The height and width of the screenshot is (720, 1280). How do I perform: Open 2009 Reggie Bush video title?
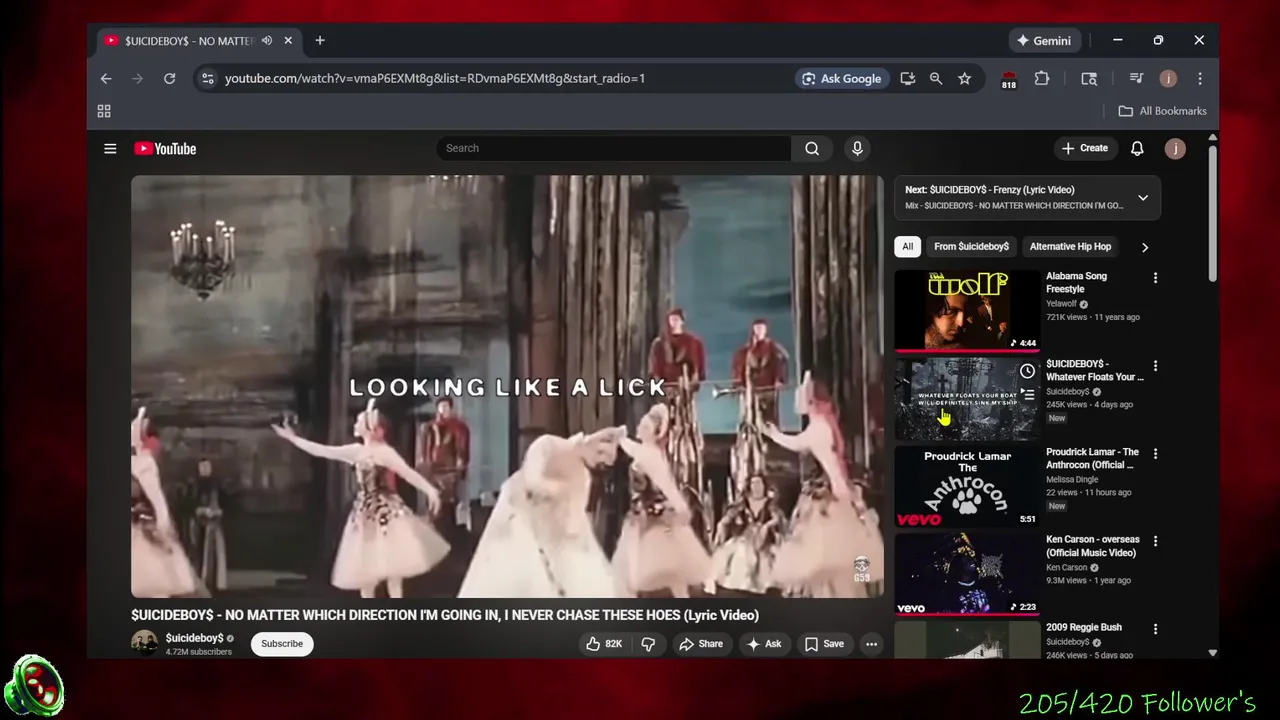click(1084, 627)
